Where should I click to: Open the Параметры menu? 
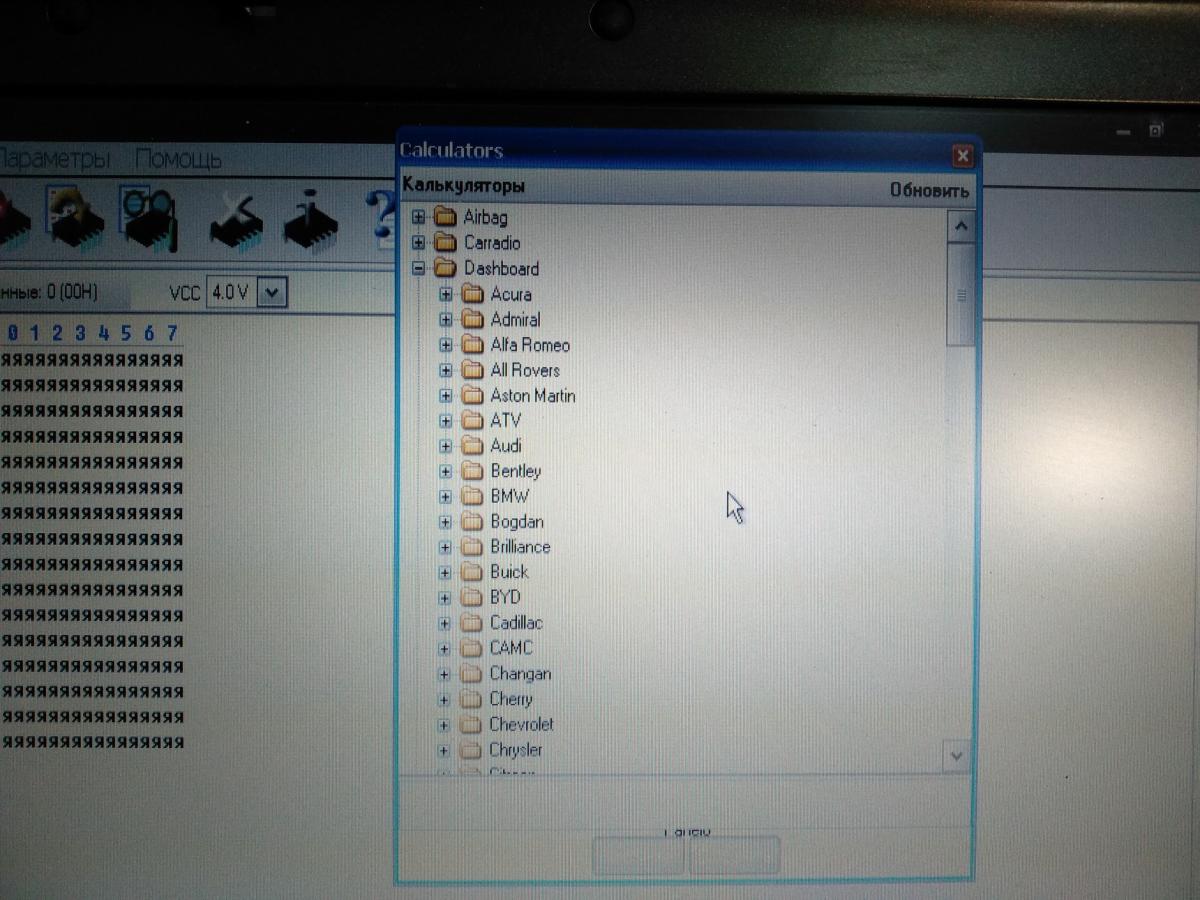pos(53,158)
